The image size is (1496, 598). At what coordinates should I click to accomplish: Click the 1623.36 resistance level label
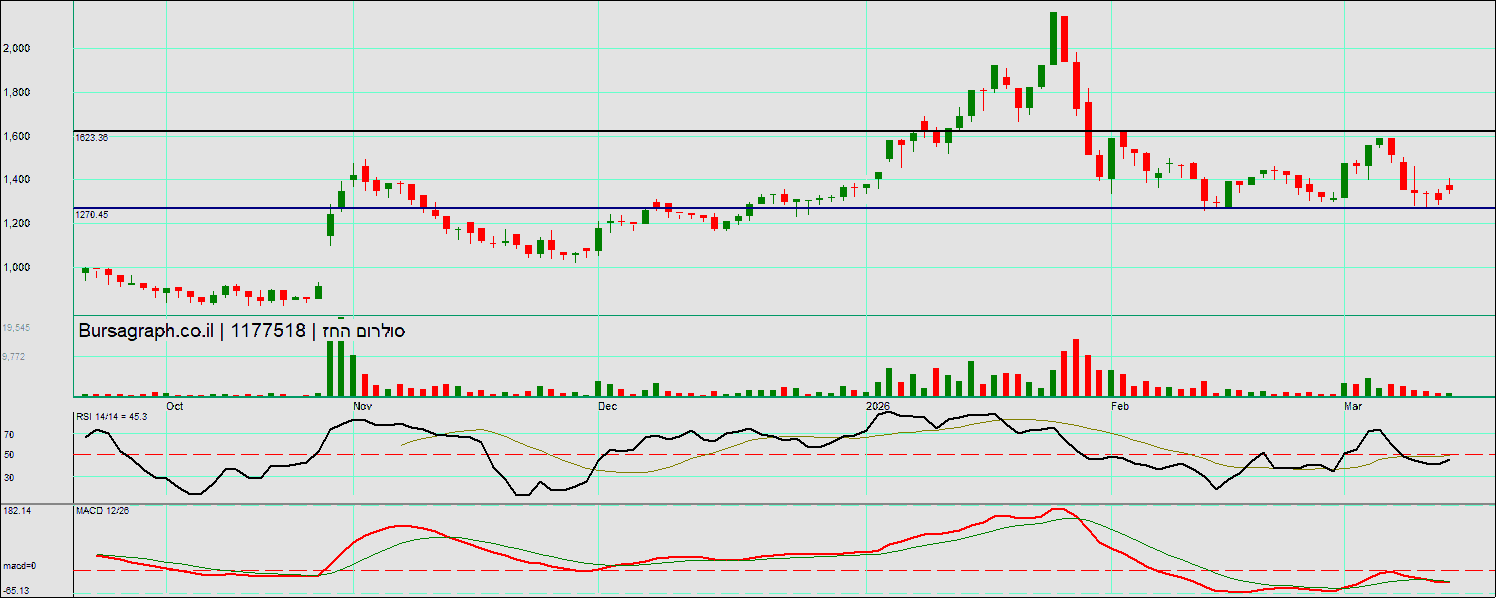(x=92, y=138)
